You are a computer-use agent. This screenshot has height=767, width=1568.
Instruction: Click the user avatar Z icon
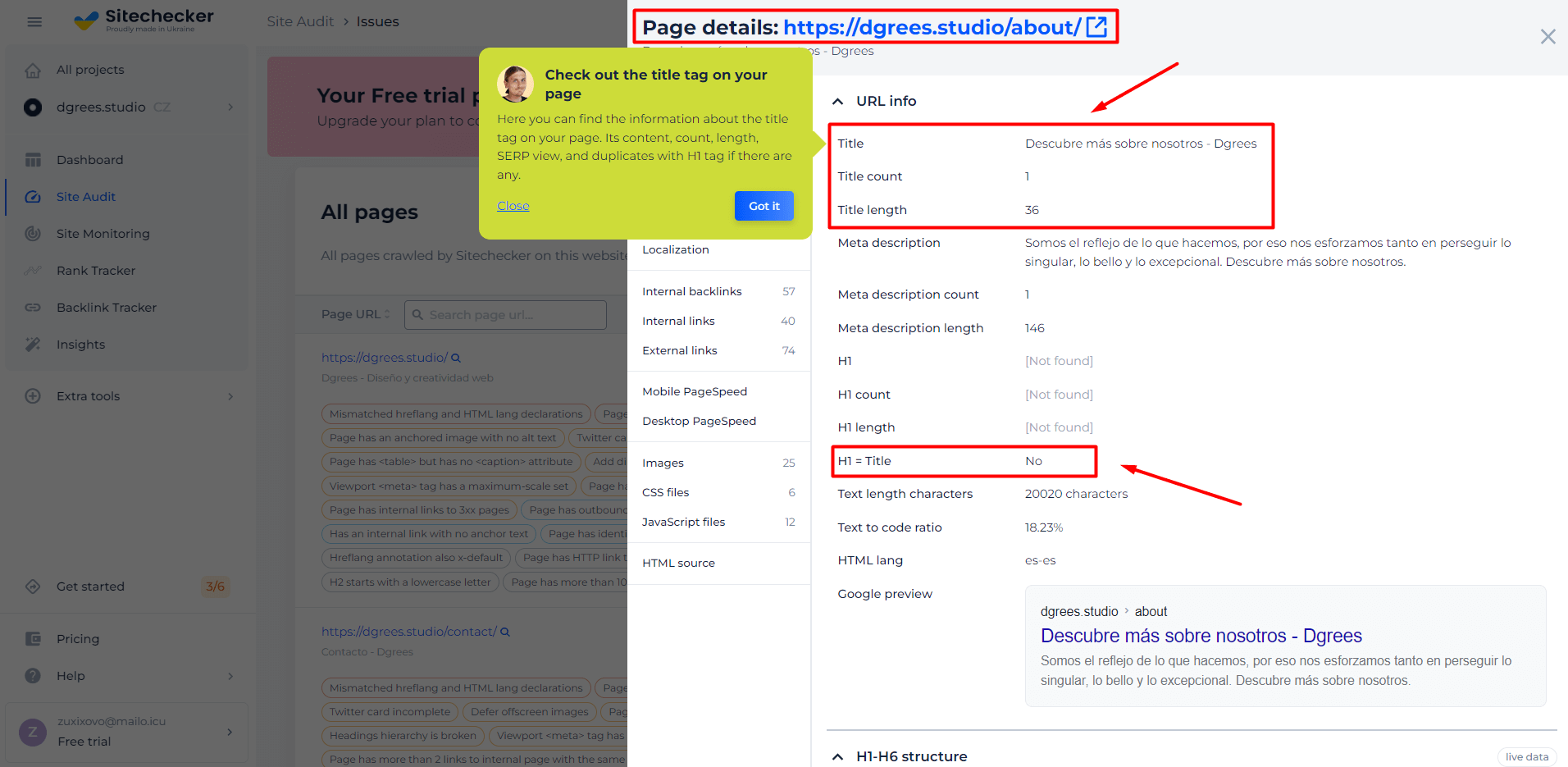point(33,732)
